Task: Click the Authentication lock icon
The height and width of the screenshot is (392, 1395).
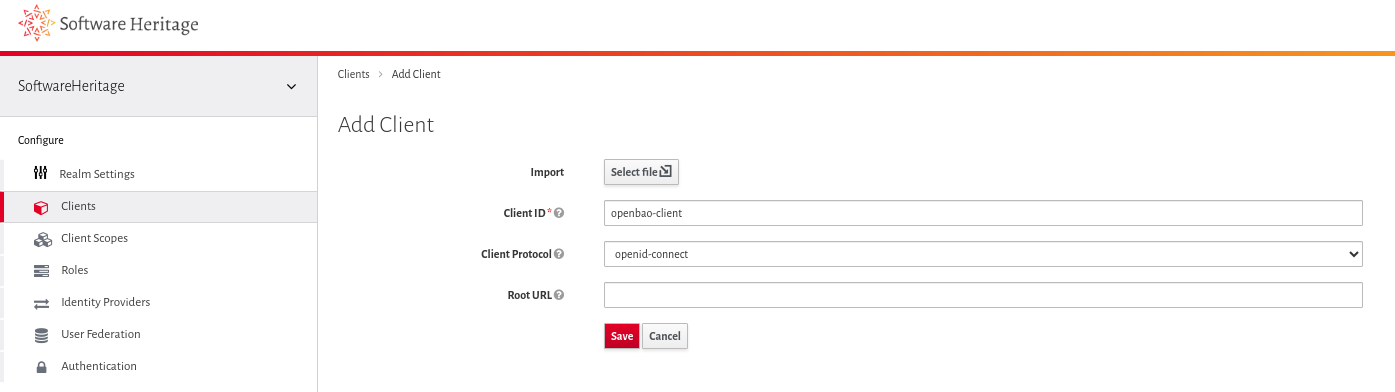Action: tap(41, 367)
